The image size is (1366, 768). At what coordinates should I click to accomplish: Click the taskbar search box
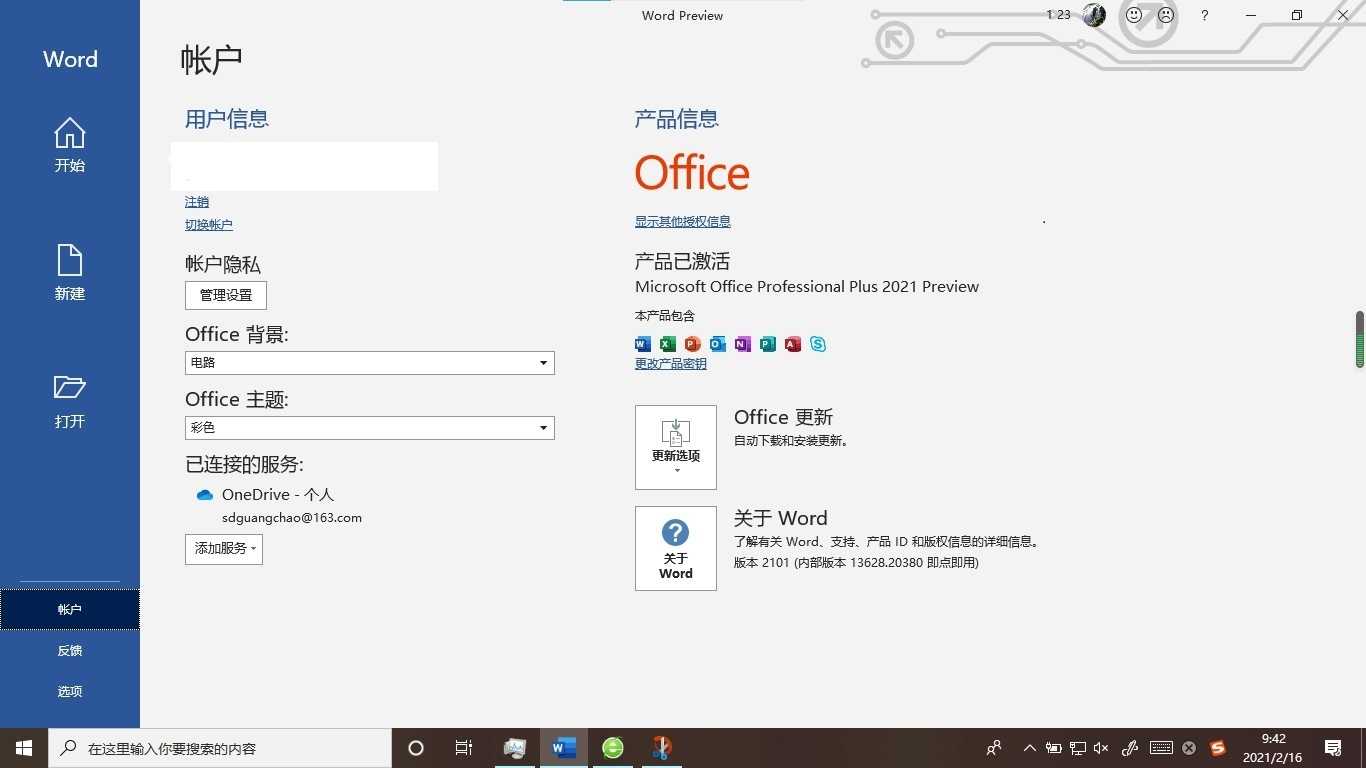[220, 748]
